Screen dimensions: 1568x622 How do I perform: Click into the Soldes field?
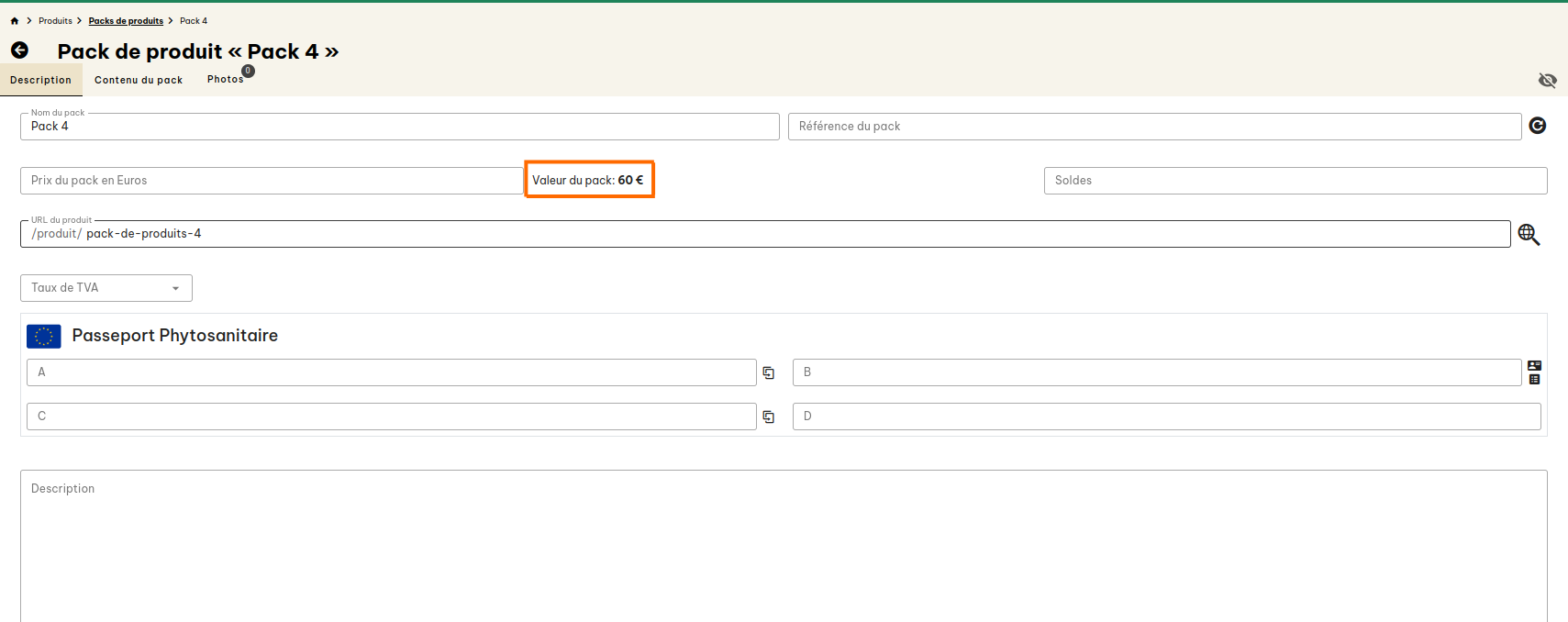(x=1296, y=181)
